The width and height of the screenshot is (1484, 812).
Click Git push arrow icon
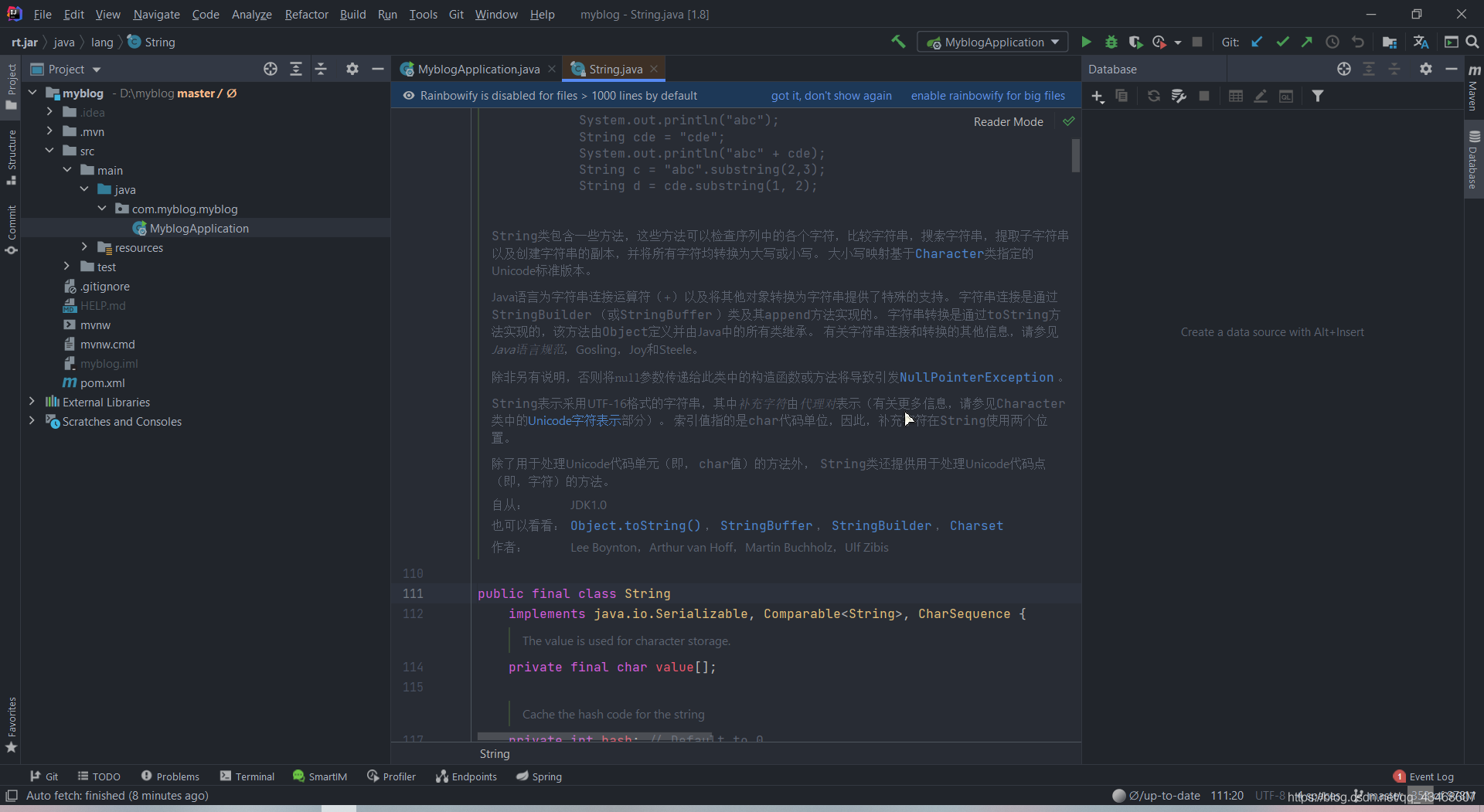(1307, 42)
